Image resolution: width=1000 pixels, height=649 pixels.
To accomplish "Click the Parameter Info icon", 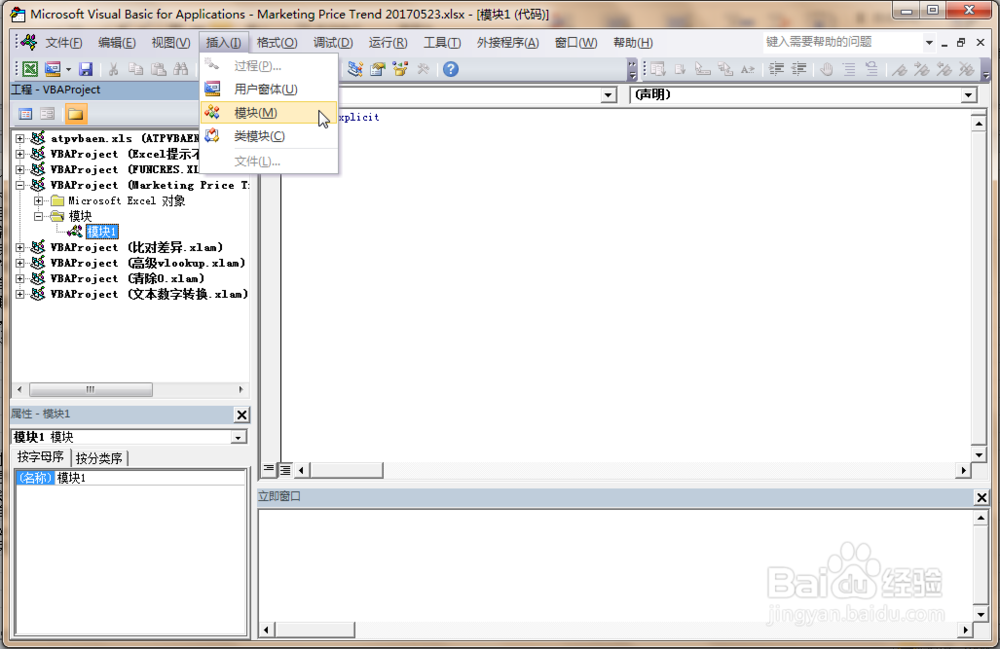I will (725, 69).
